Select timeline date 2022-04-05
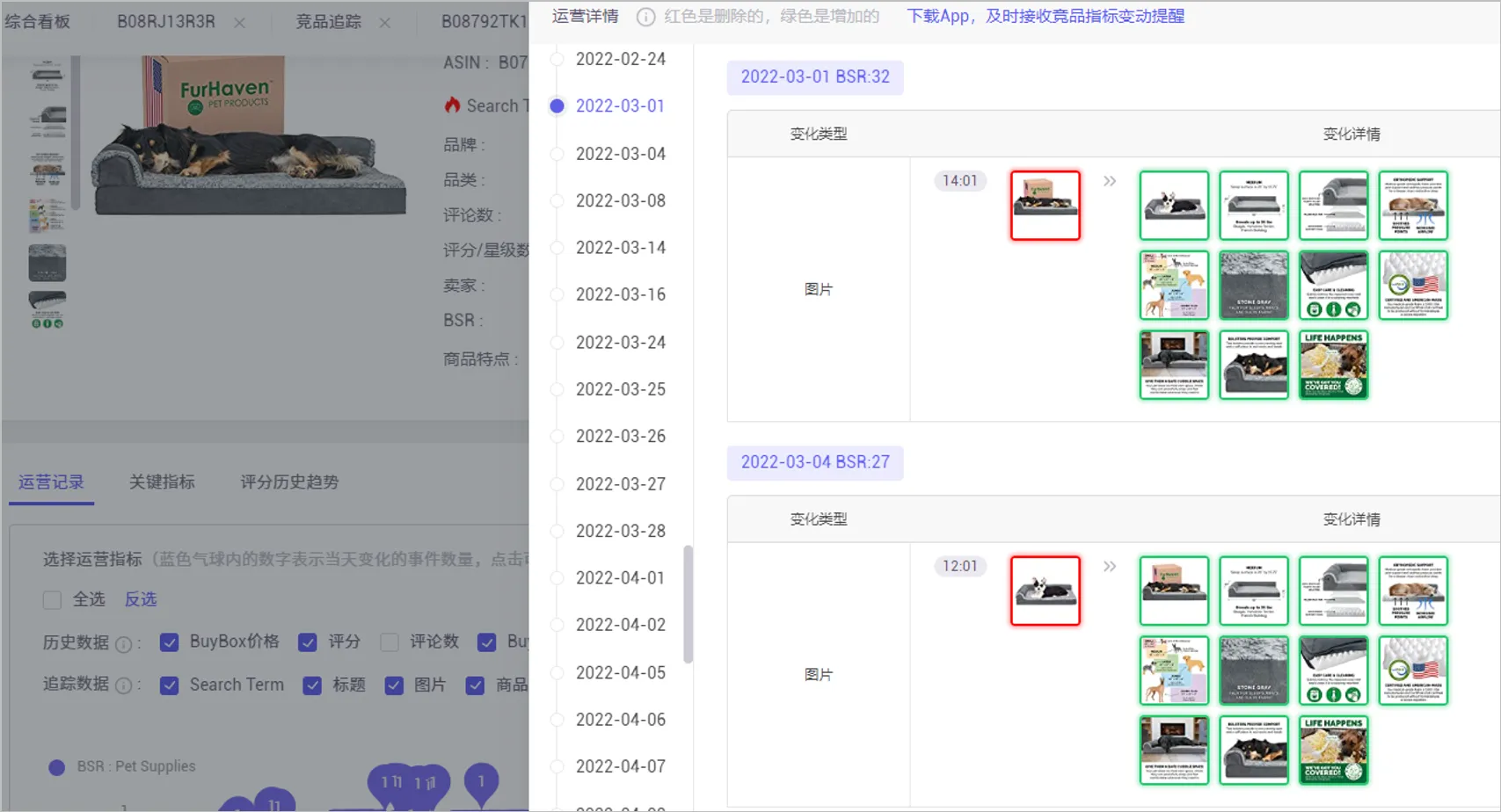This screenshot has width=1501, height=812. pyautogui.click(x=621, y=673)
